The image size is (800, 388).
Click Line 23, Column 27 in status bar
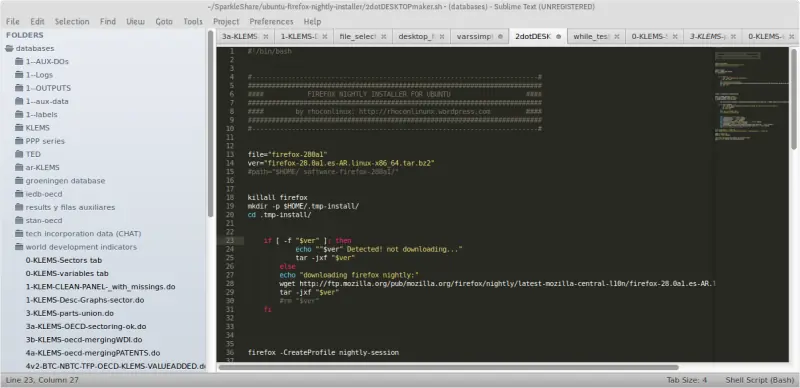click(42, 380)
